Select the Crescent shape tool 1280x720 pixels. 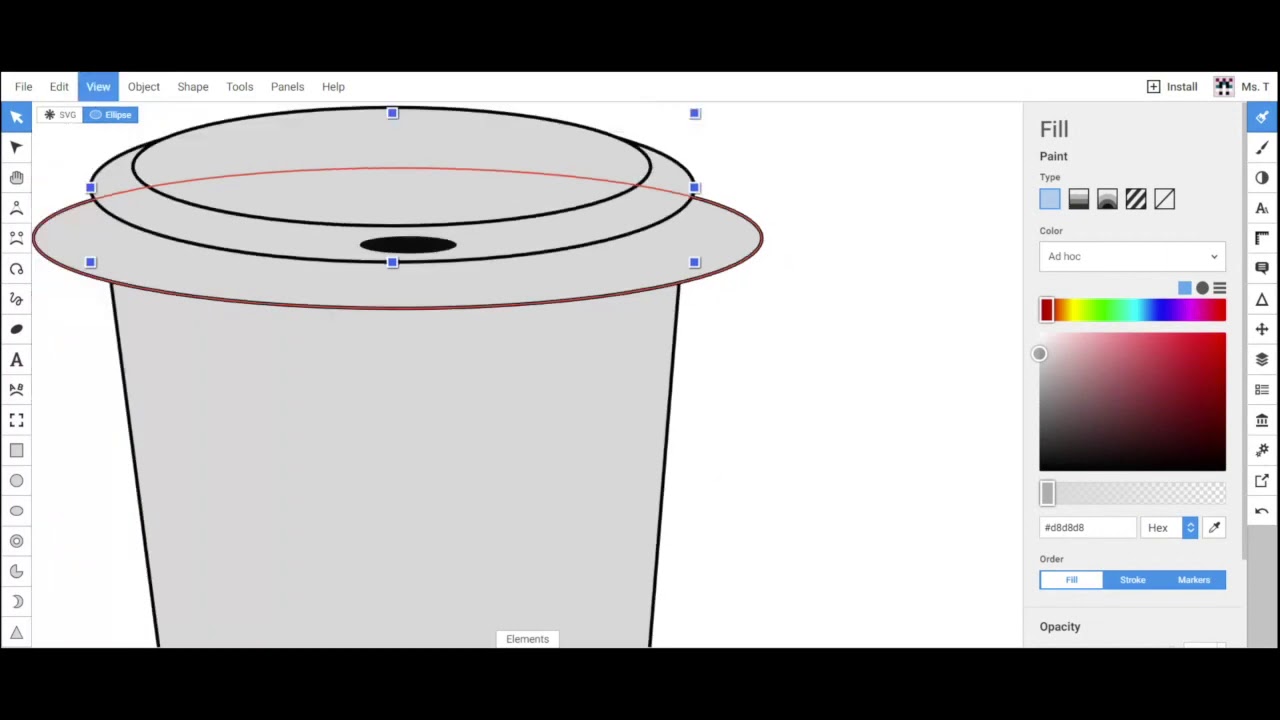tap(16, 602)
